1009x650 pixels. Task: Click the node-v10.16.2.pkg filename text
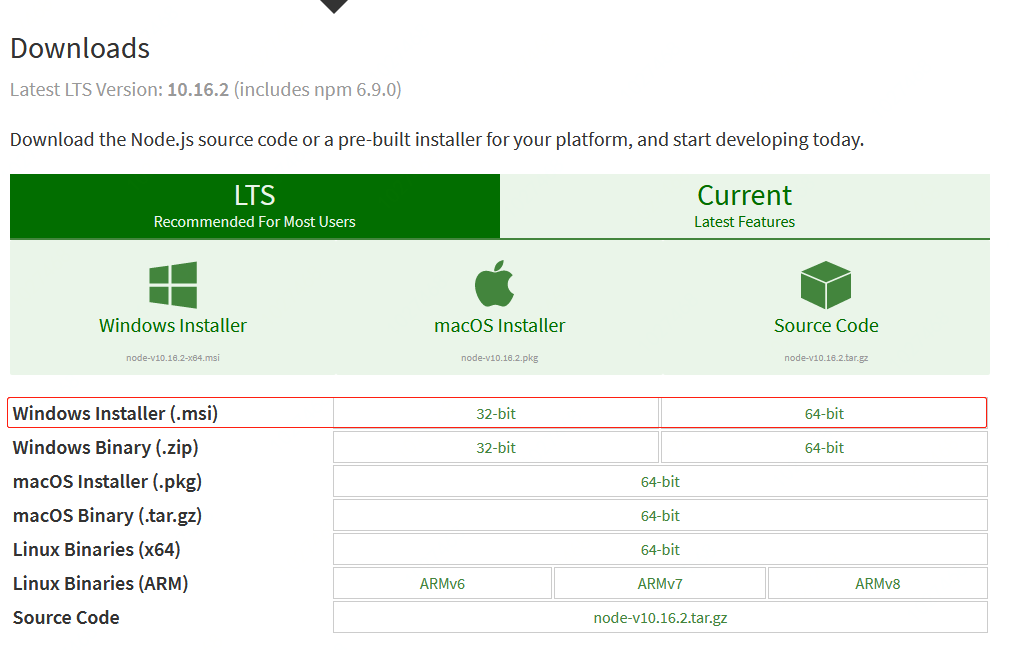499,358
